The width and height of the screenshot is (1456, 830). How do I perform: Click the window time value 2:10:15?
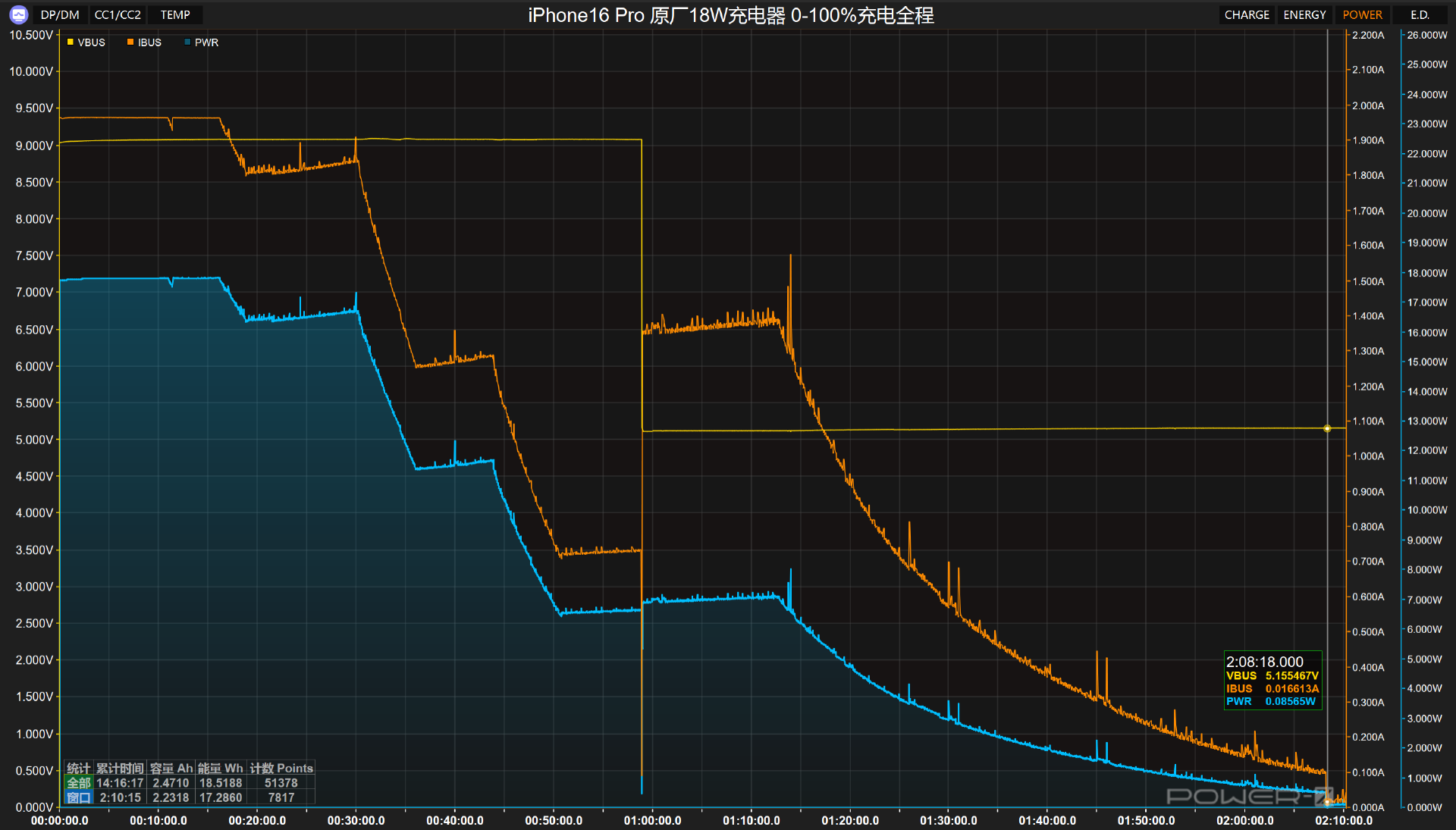click(120, 797)
